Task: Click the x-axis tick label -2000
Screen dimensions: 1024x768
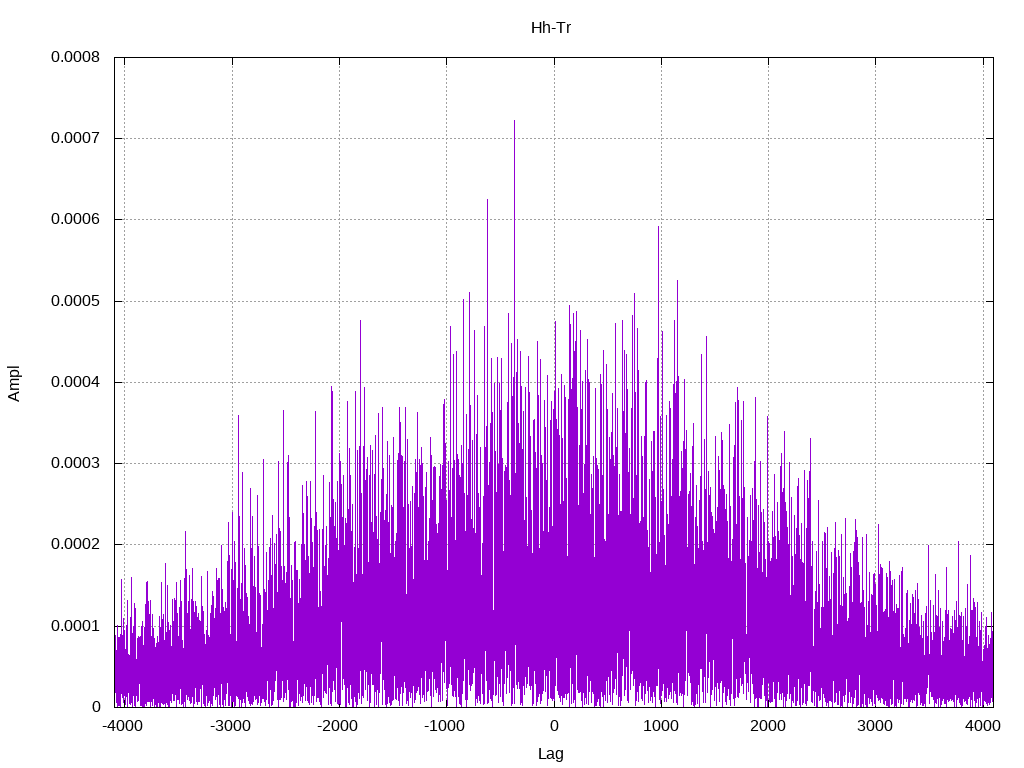Action: click(338, 726)
